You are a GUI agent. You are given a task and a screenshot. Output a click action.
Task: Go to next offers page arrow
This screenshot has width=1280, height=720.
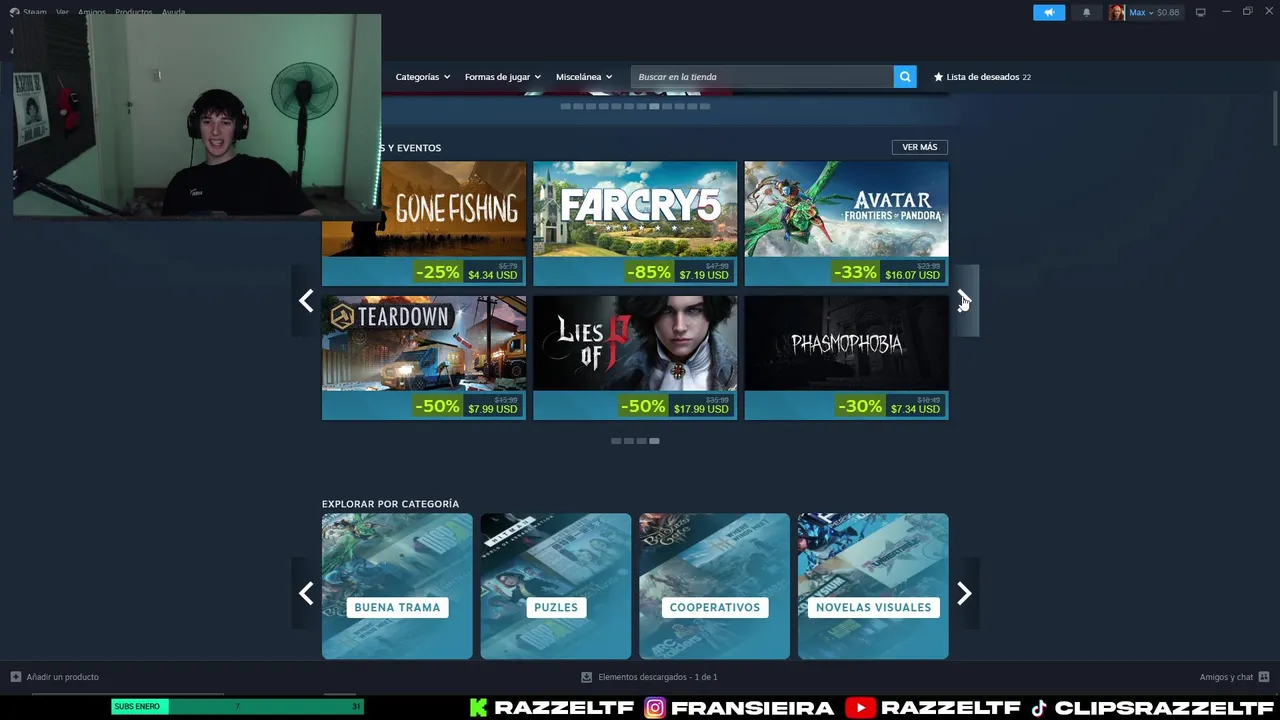pyautogui.click(x=964, y=301)
